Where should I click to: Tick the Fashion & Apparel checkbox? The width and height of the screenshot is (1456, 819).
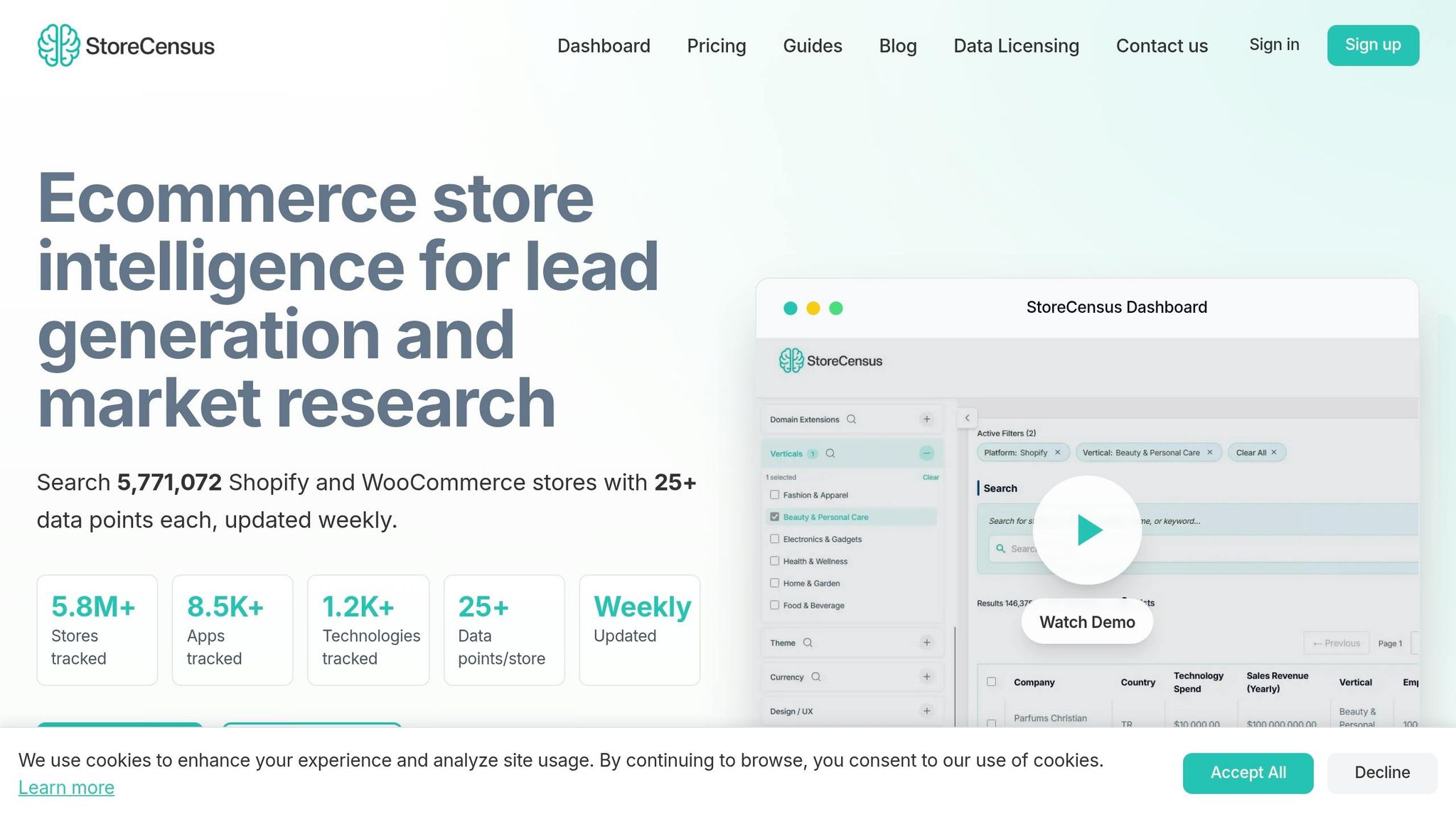click(x=775, y=495)
